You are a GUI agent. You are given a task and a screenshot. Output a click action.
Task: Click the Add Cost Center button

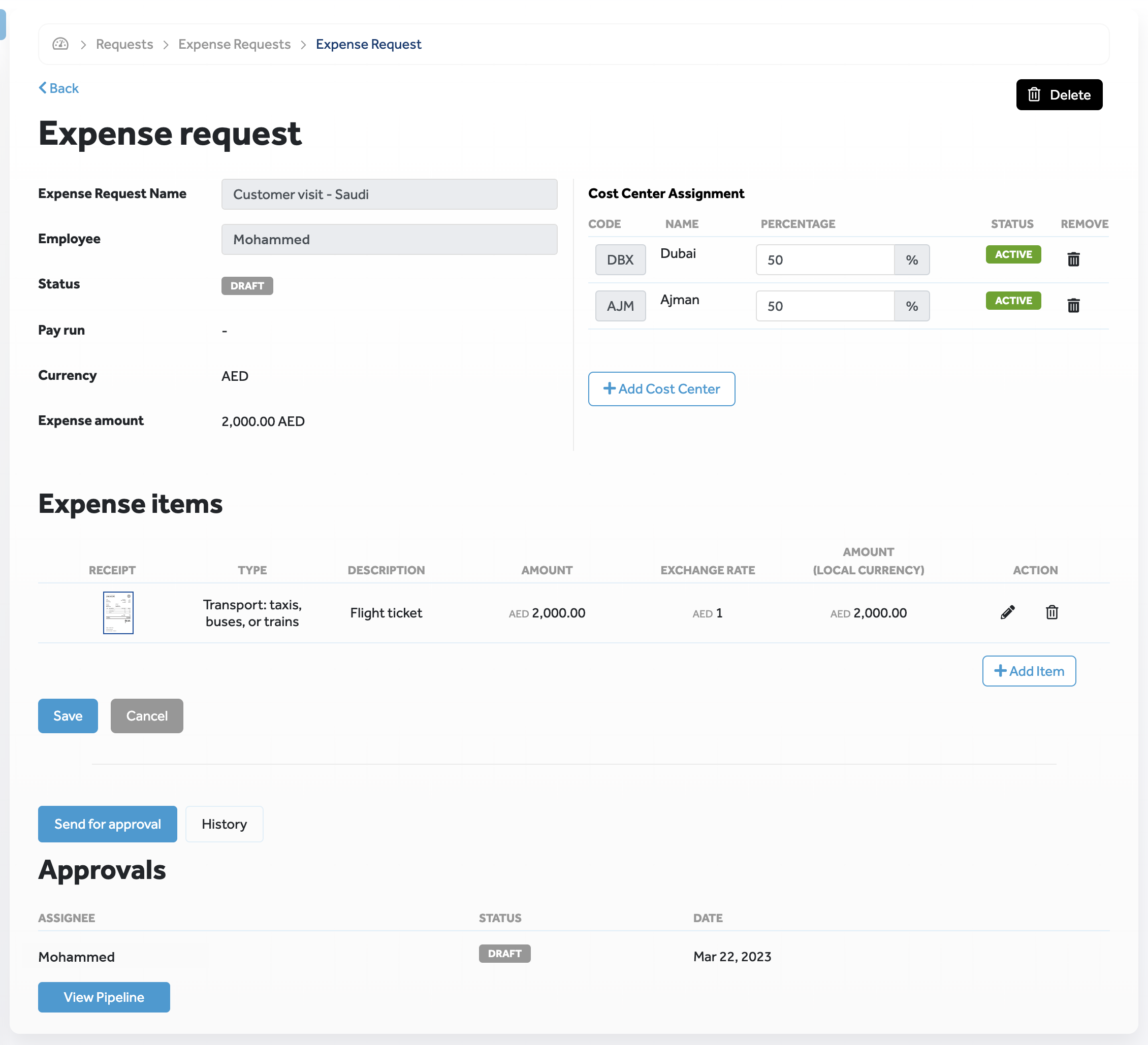(x=661, y=389)
